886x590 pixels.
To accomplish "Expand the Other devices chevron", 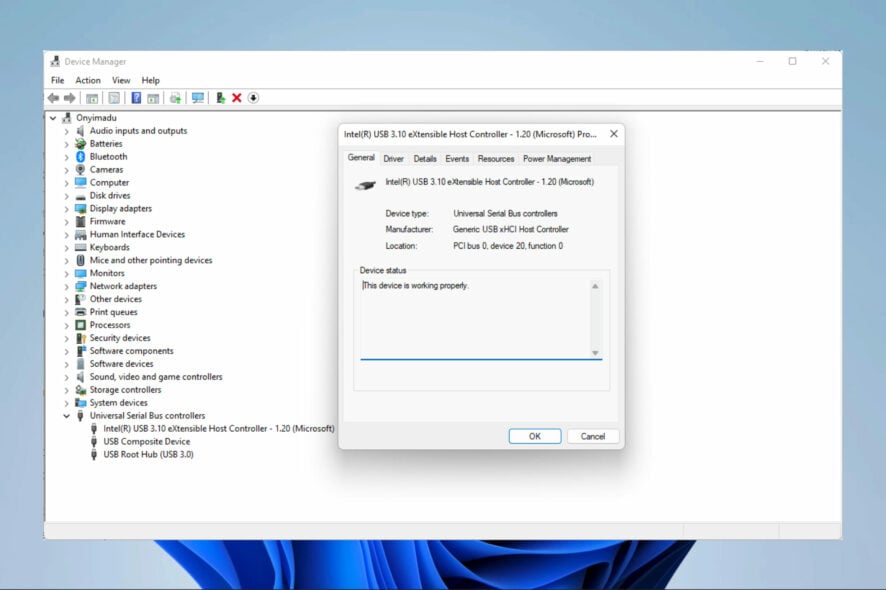I will click(x=66, y=300).
